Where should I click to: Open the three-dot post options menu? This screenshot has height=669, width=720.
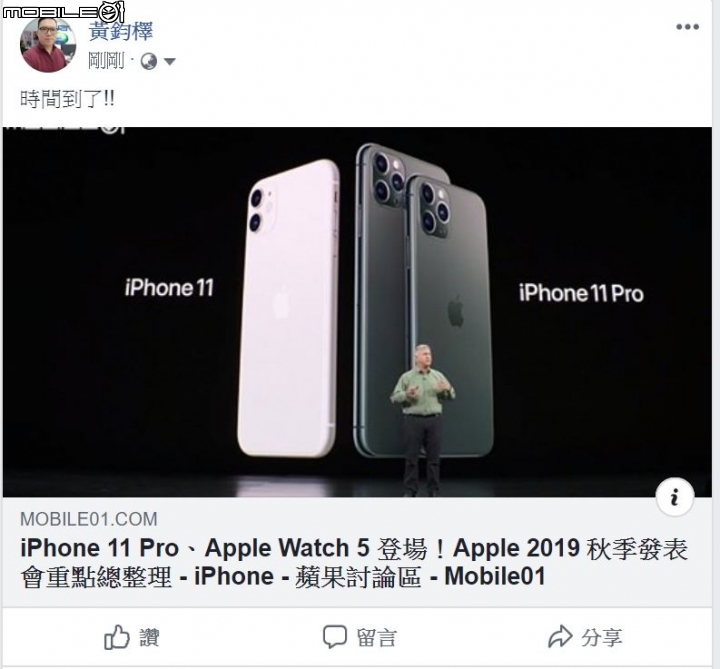pyautogui.click(x=687, y=27)
